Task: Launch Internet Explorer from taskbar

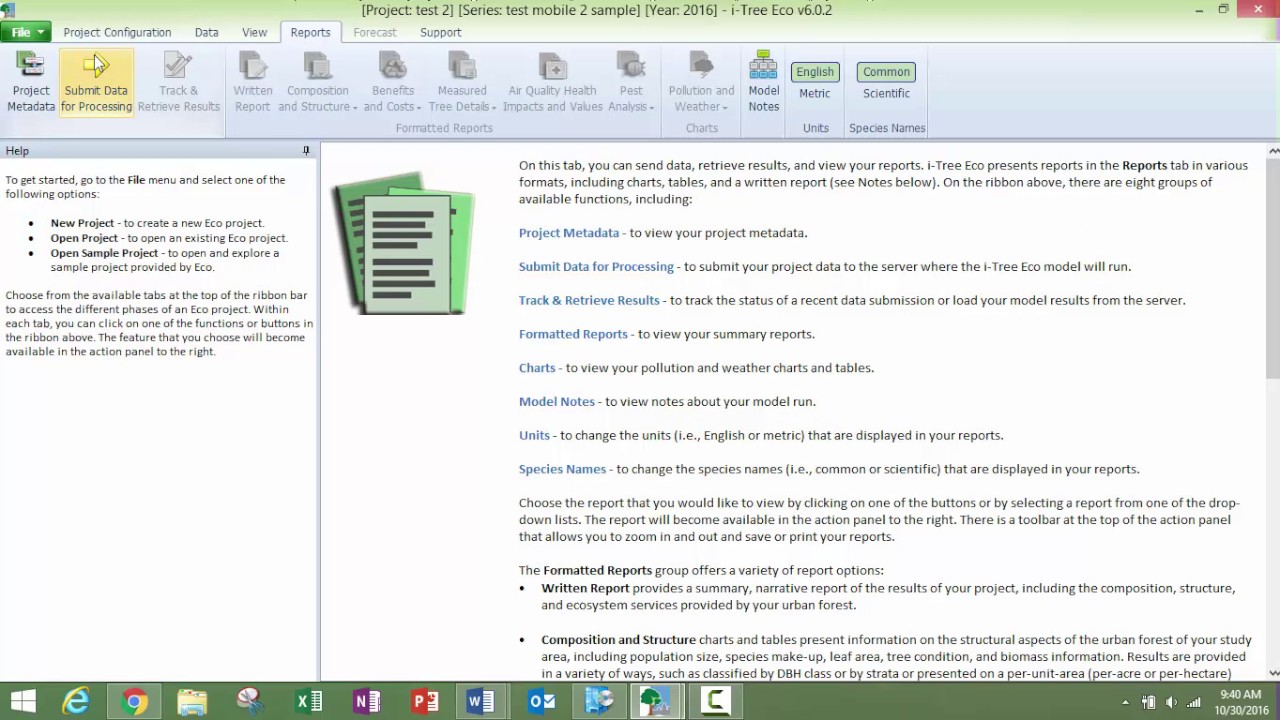Action: click(x=76, y=701)
